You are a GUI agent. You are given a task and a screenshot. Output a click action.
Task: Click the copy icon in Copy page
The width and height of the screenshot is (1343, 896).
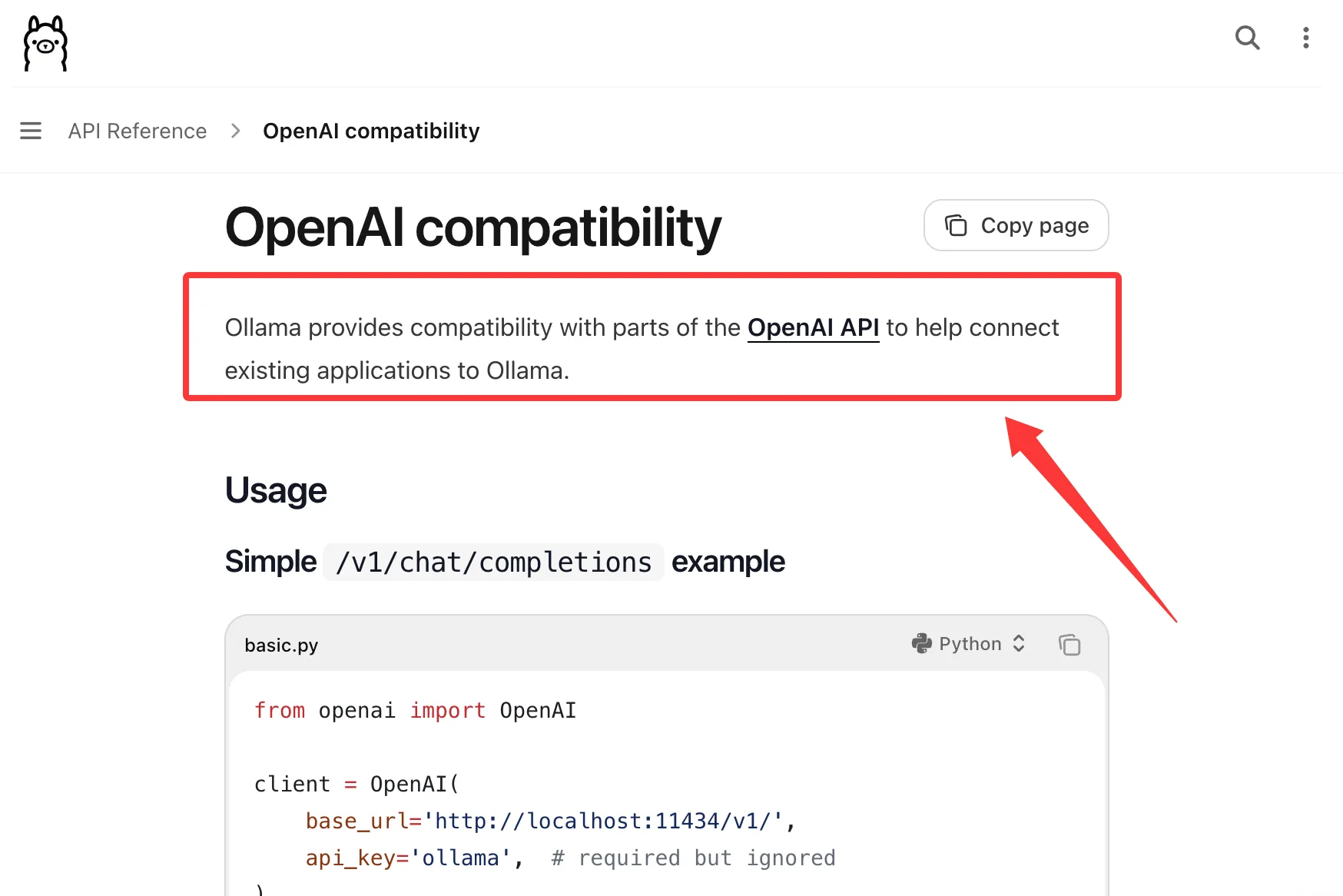(x=956, y=225)
